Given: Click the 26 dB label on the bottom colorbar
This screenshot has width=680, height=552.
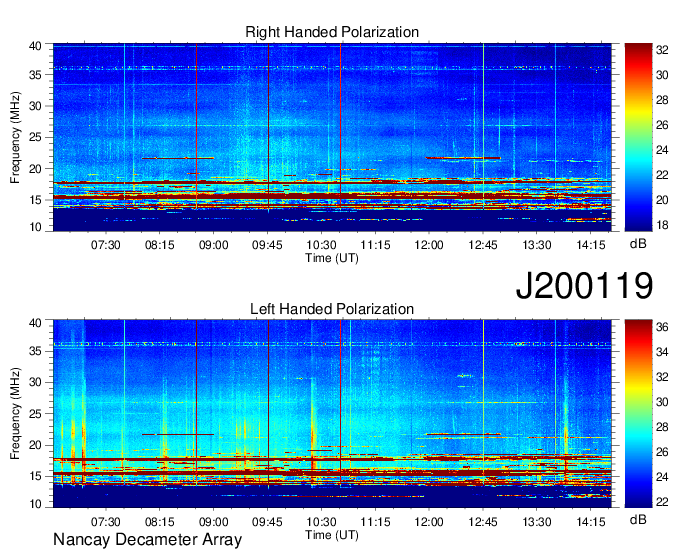Looking at the screenshot, I should click(662, 452).
